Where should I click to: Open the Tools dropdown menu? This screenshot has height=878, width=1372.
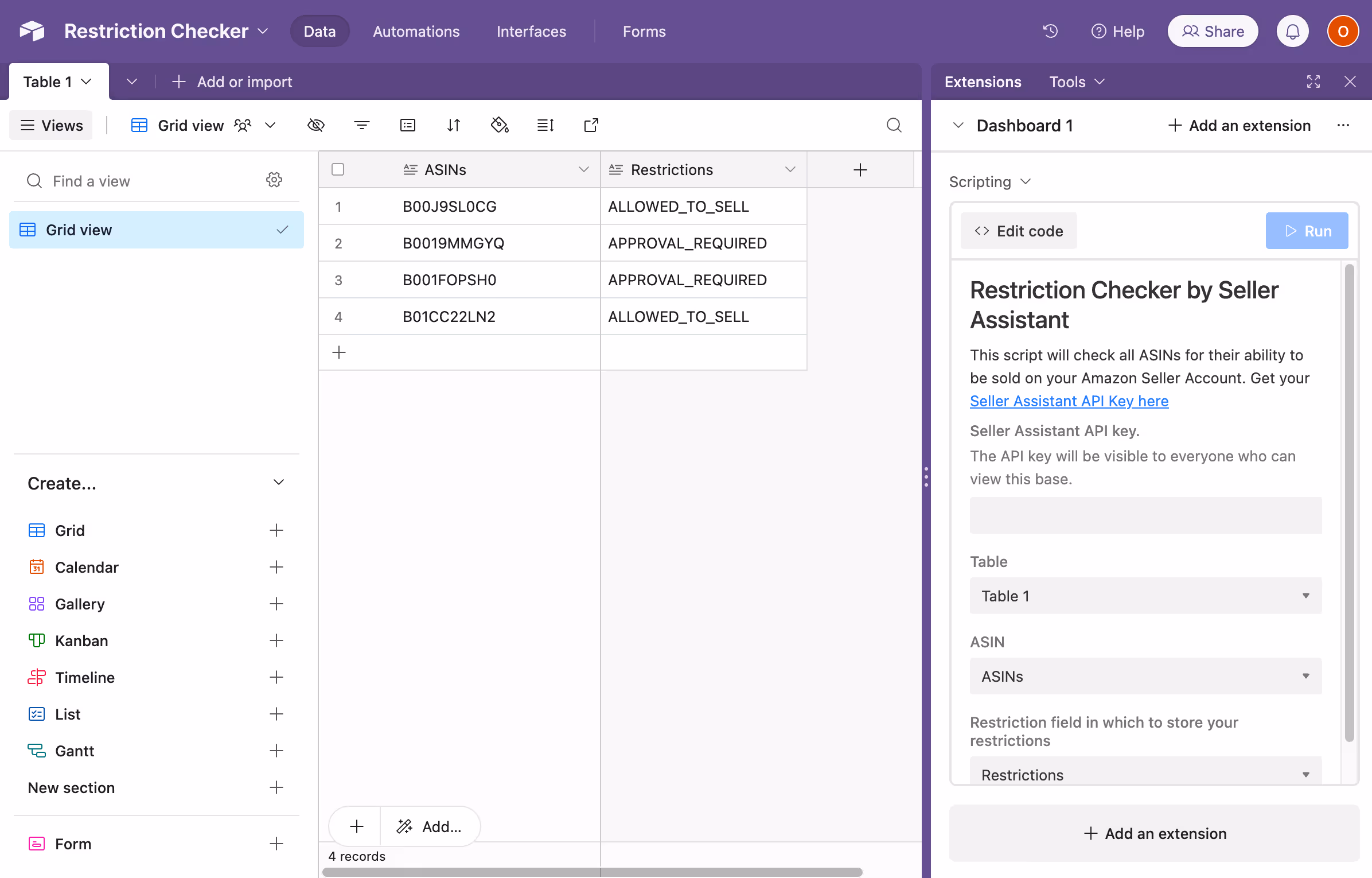click(x=1077, y=81)
